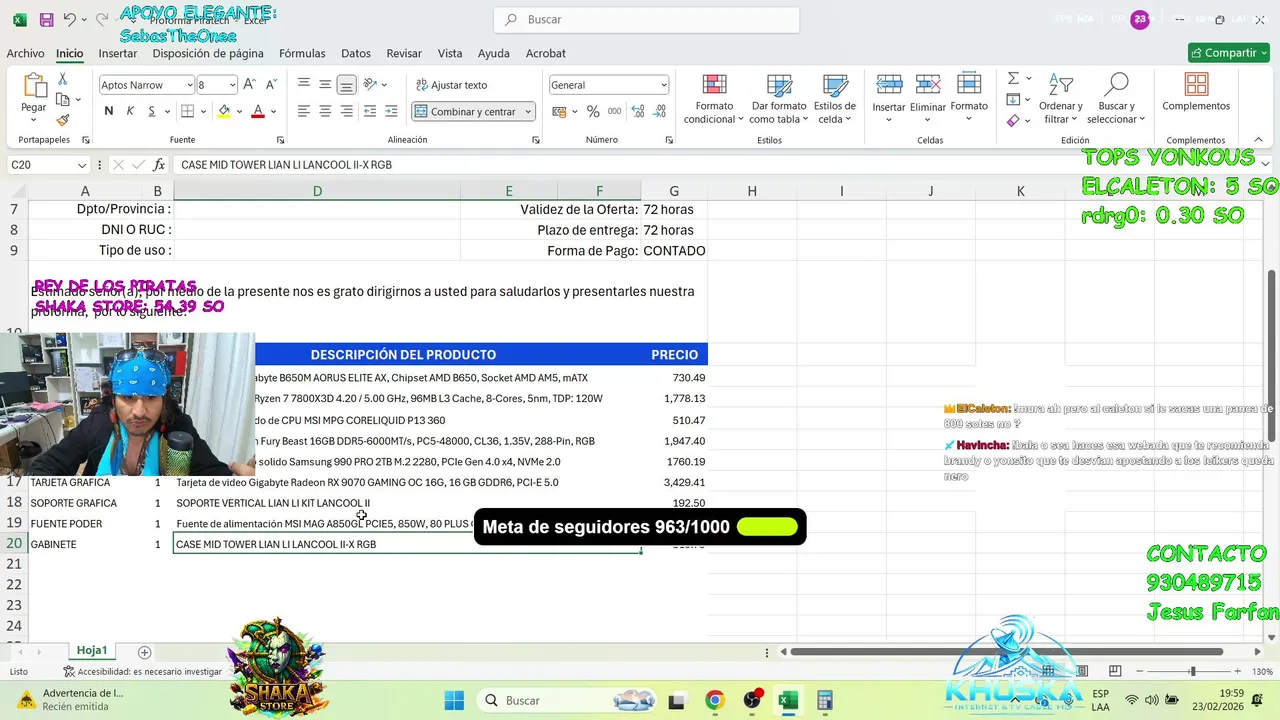Toggle underline S formatting
The image size is (1280, 720).
click(x=152, y=111)
